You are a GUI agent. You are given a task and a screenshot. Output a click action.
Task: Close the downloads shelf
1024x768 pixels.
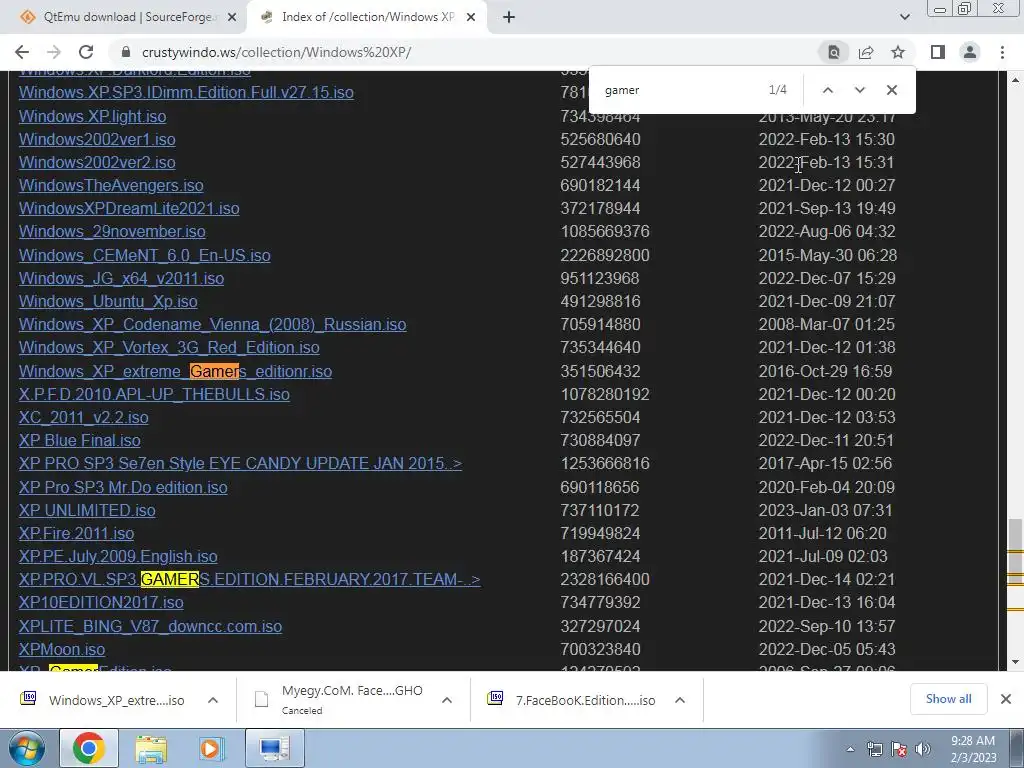1006,699
